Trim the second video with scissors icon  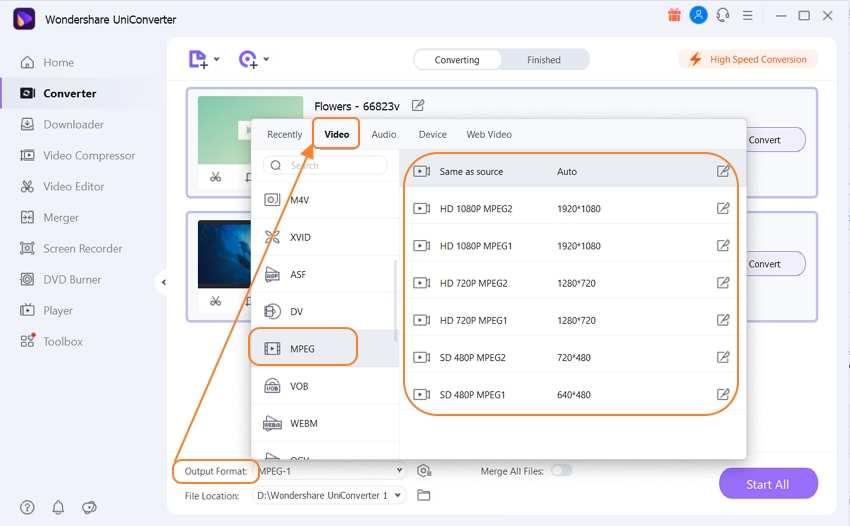[x=216, y=301]
